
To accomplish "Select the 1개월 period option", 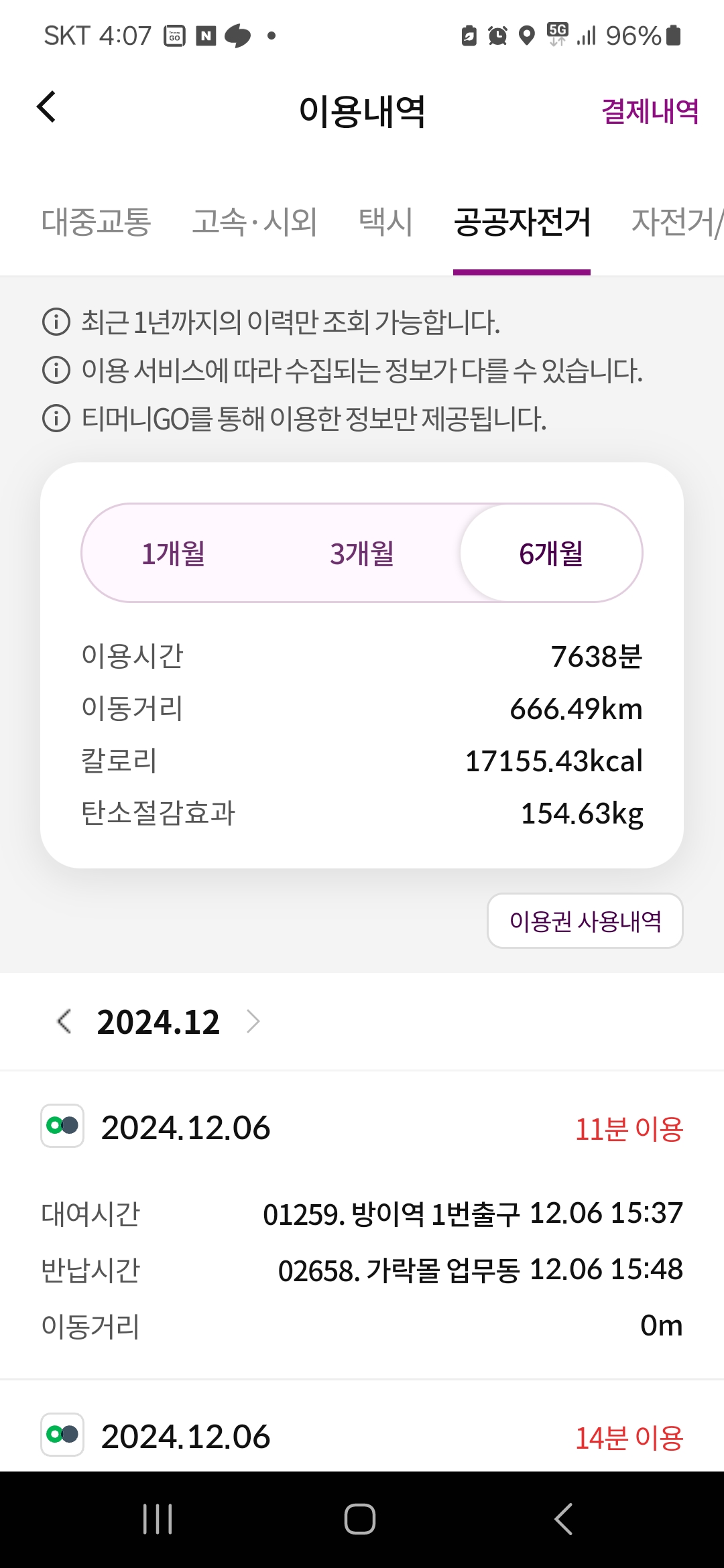I will [174, 553].
